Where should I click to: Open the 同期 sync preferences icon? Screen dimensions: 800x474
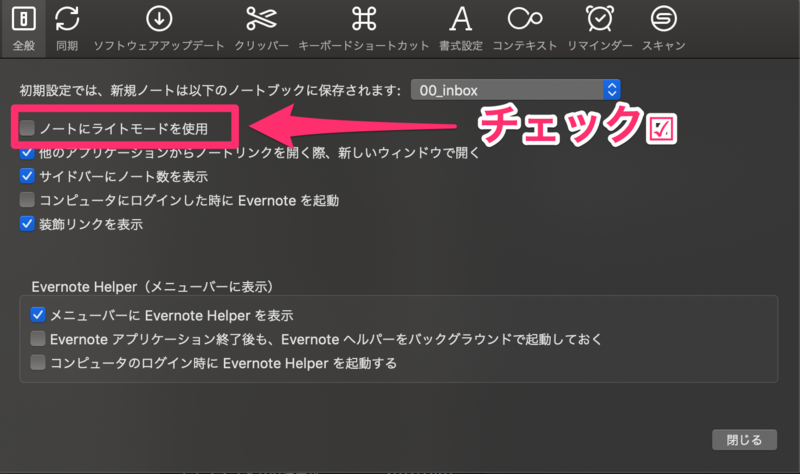tap(67, 19)
